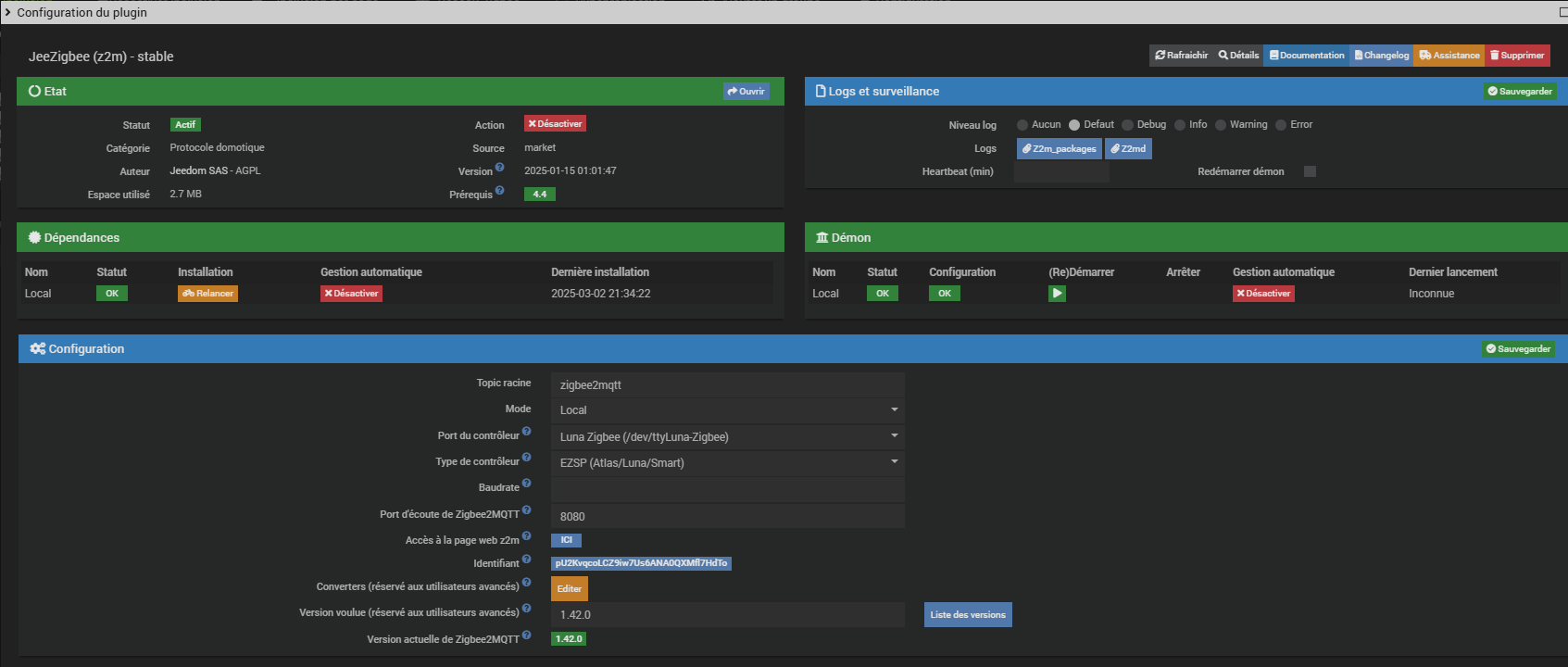The image size is (1568, 667).
Task: Open the Mode dropdown
Action: (727, 410)
